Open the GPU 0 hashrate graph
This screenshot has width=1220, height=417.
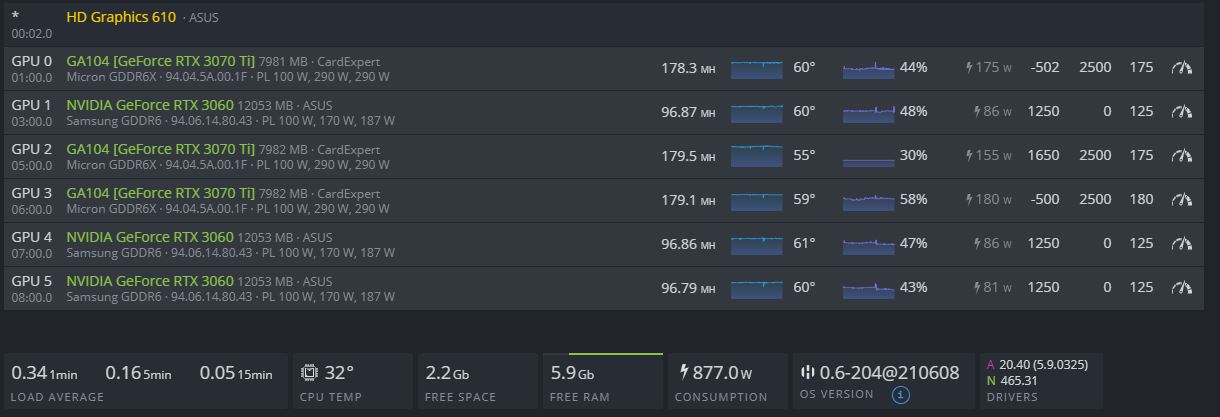tap(757, 69)
